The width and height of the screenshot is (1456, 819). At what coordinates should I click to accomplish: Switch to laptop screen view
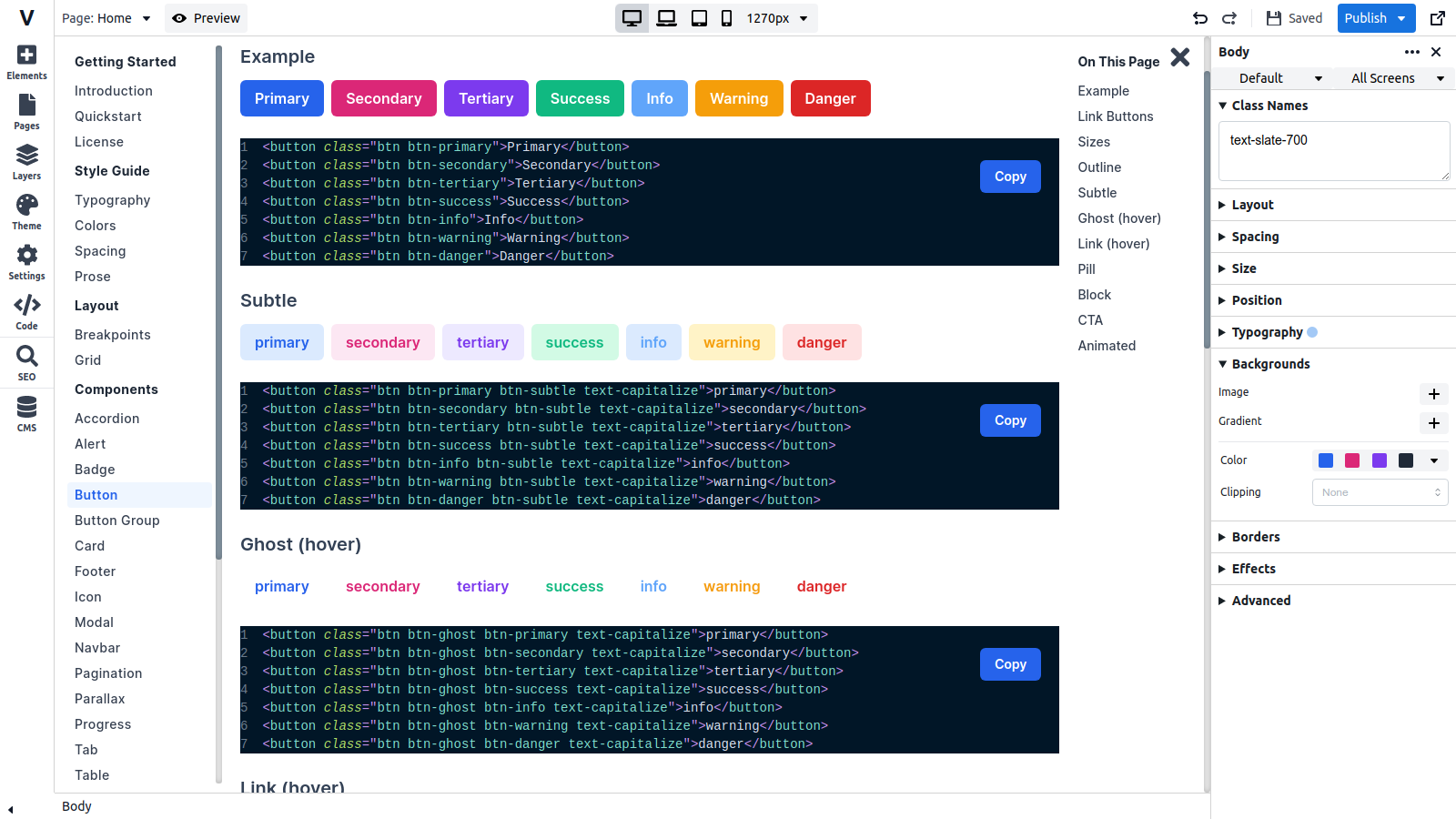[667, 18]
